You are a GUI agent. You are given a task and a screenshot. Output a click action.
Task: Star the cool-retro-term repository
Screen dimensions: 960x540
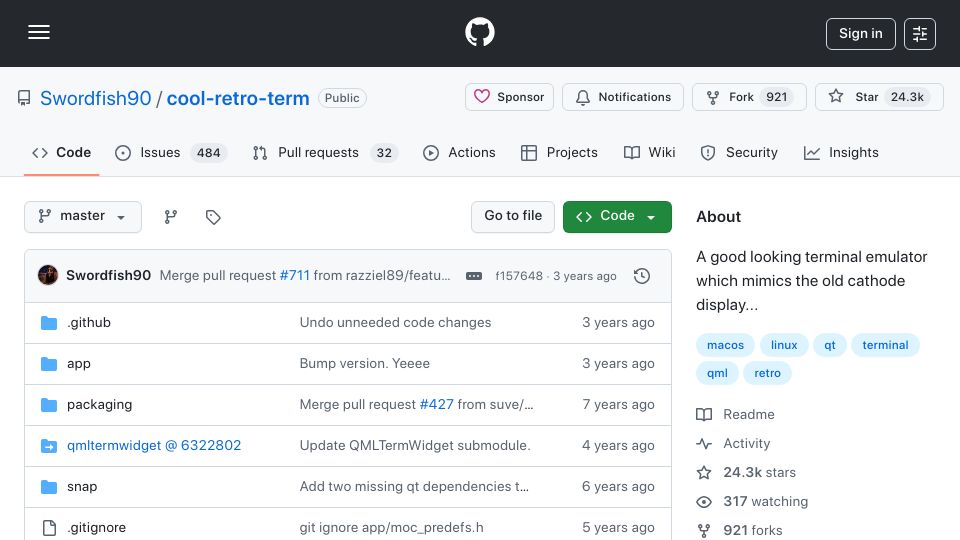point(879,97)
